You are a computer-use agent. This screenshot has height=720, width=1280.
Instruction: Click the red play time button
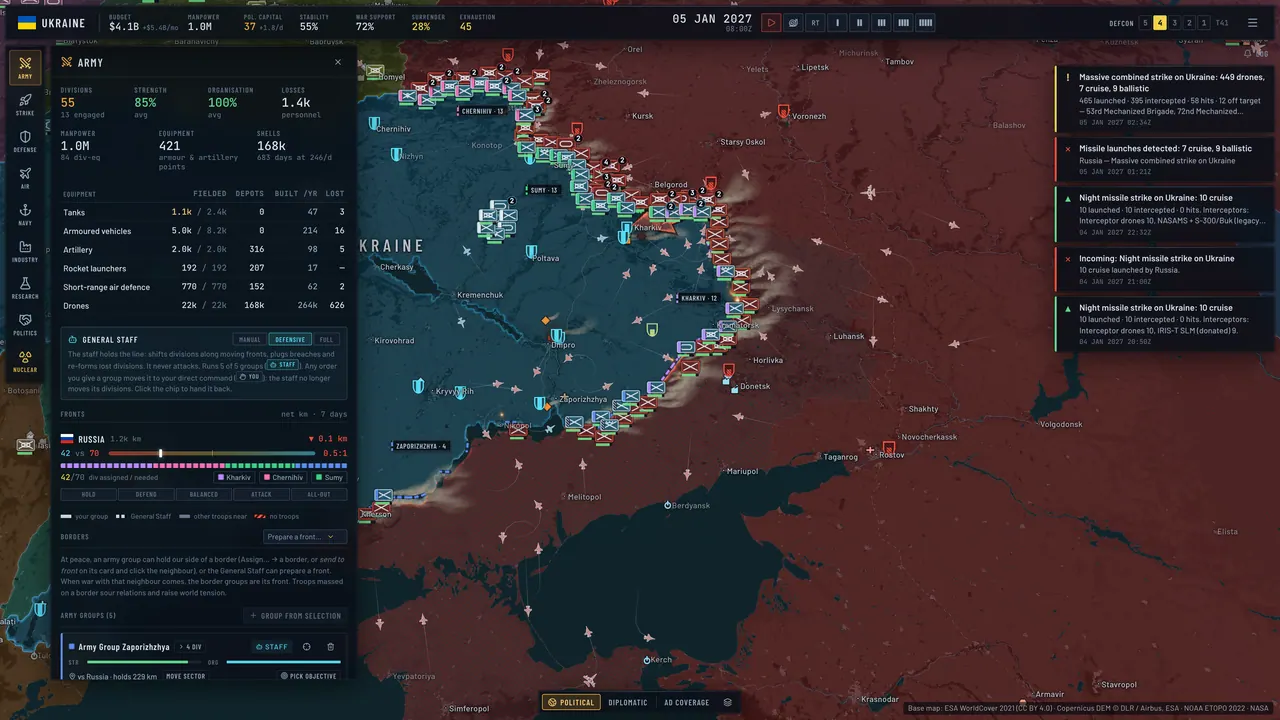point(771,22)
